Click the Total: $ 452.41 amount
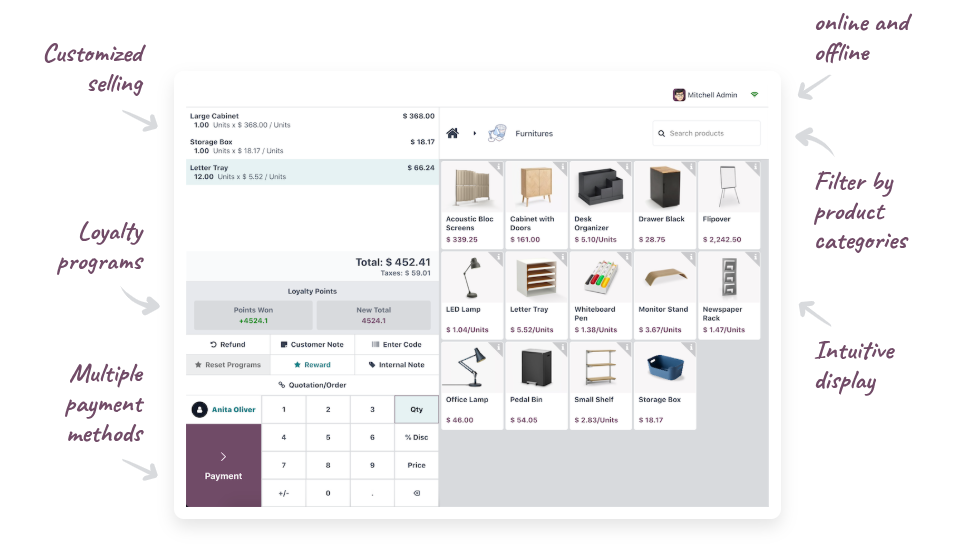957x559 pixels. tap(393, 262)
